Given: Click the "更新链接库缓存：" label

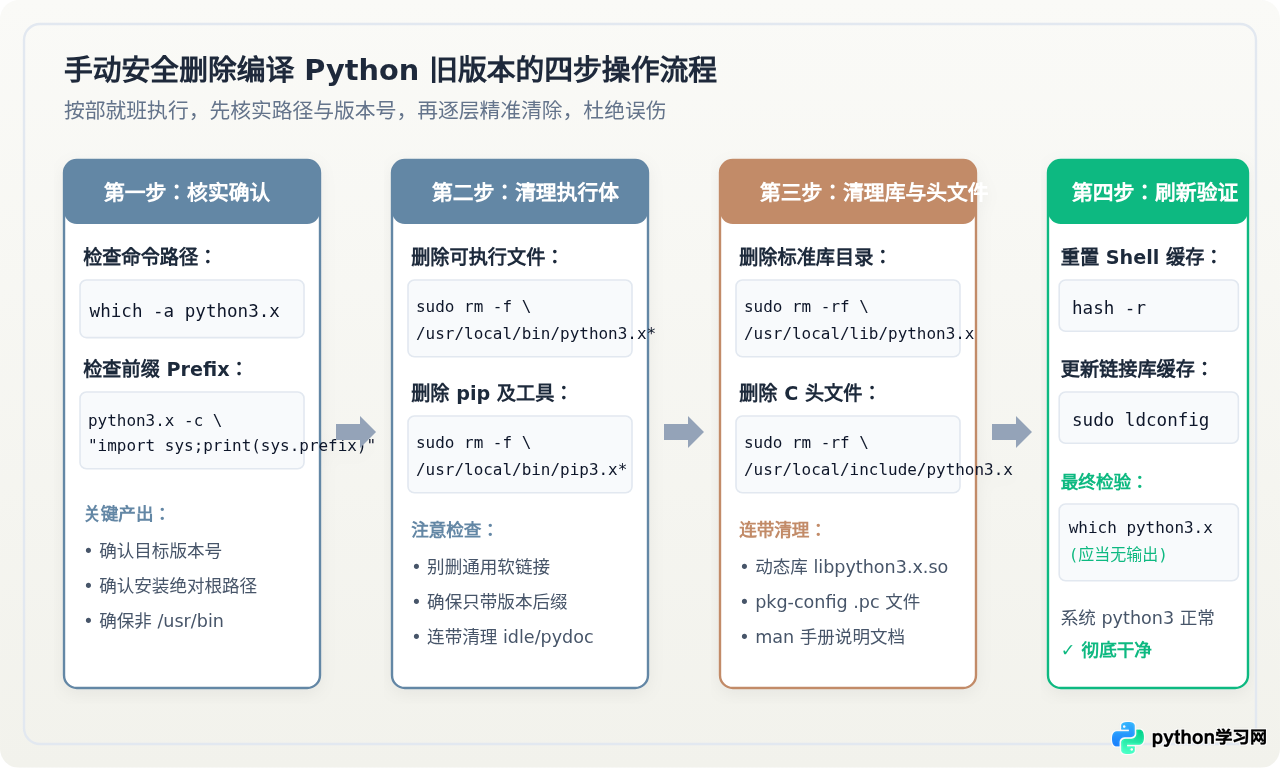Looking at the screenshot, I should pos(1136,369).
